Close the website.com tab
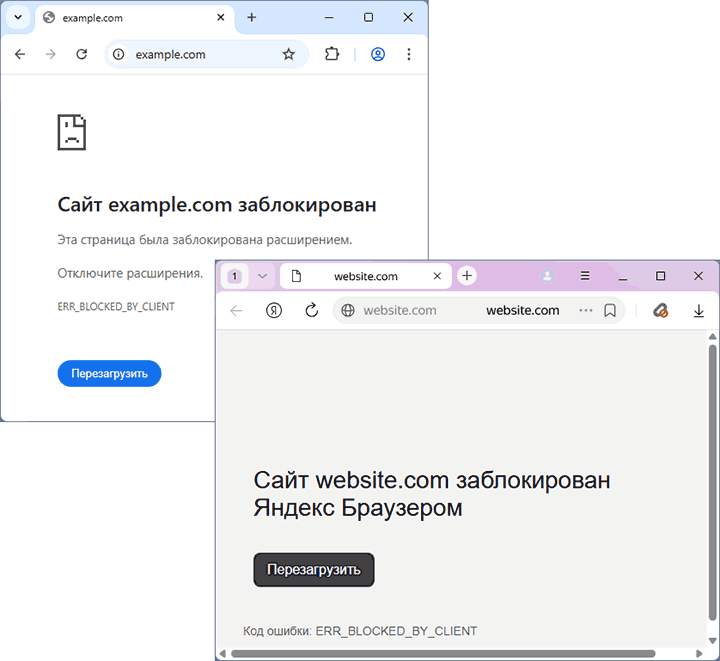720x661 pixels. click(437, 276)
